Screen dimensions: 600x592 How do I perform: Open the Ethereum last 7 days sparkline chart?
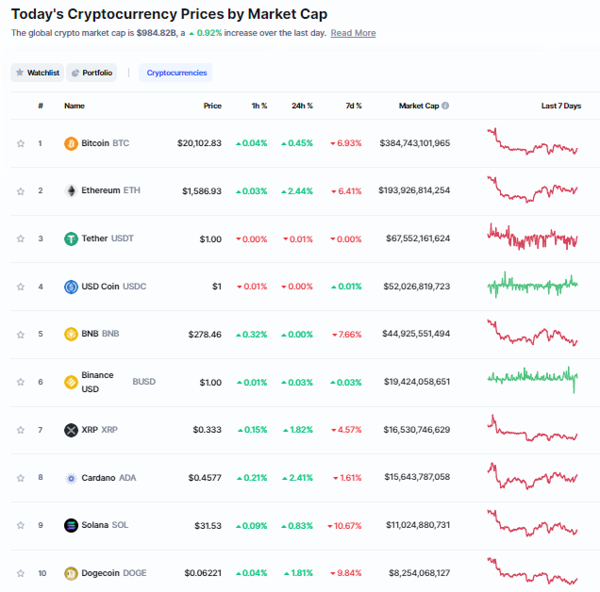[532, 189]
